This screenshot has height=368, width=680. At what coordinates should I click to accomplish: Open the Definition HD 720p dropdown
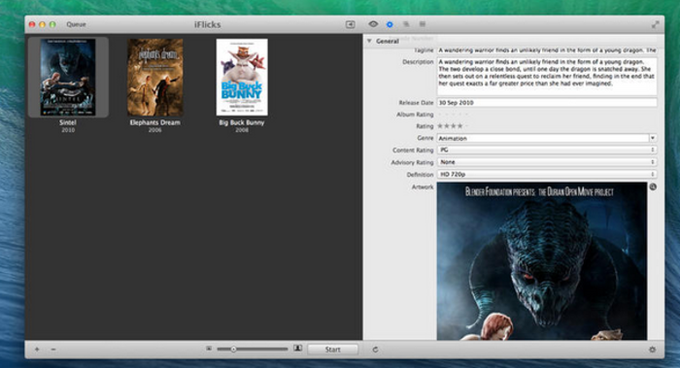(547, 174)
